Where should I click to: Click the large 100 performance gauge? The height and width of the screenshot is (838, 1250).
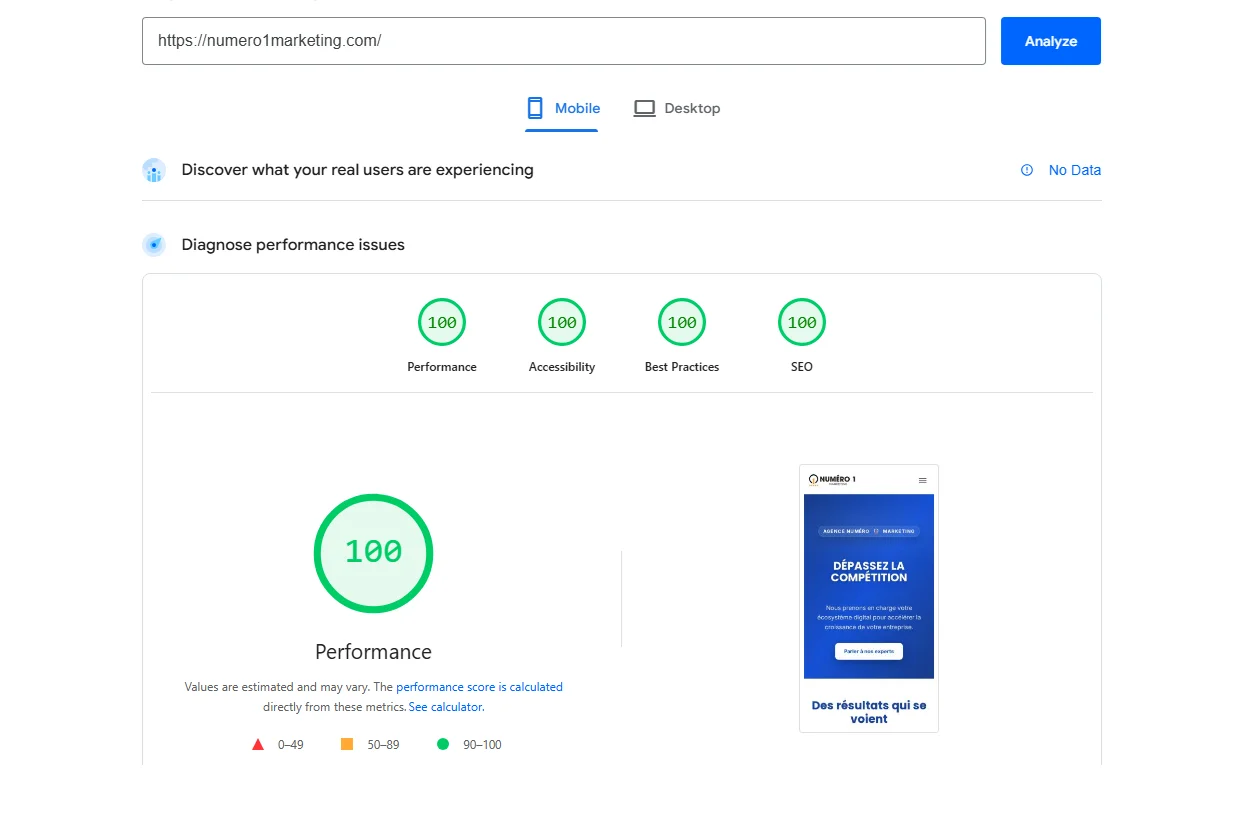click(x=373, y=553)
